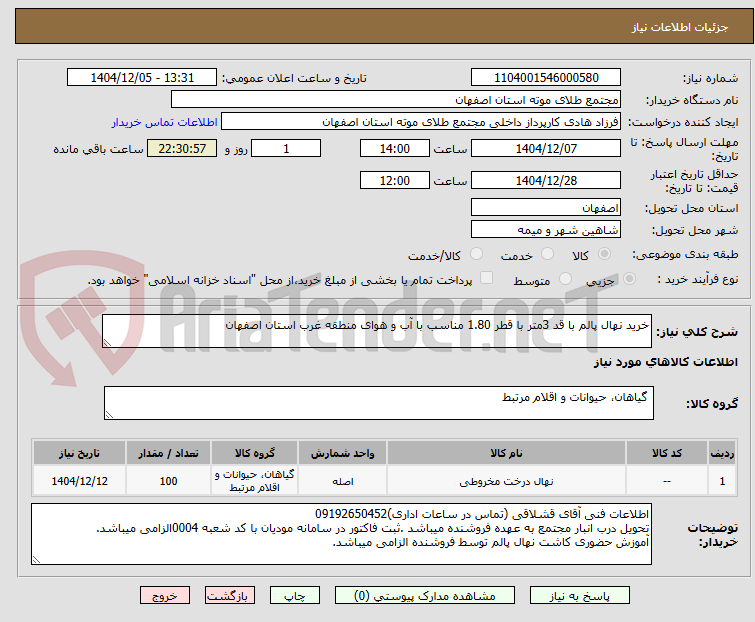Click the price validity date 1404/12/28 field

tap(546, 181)
